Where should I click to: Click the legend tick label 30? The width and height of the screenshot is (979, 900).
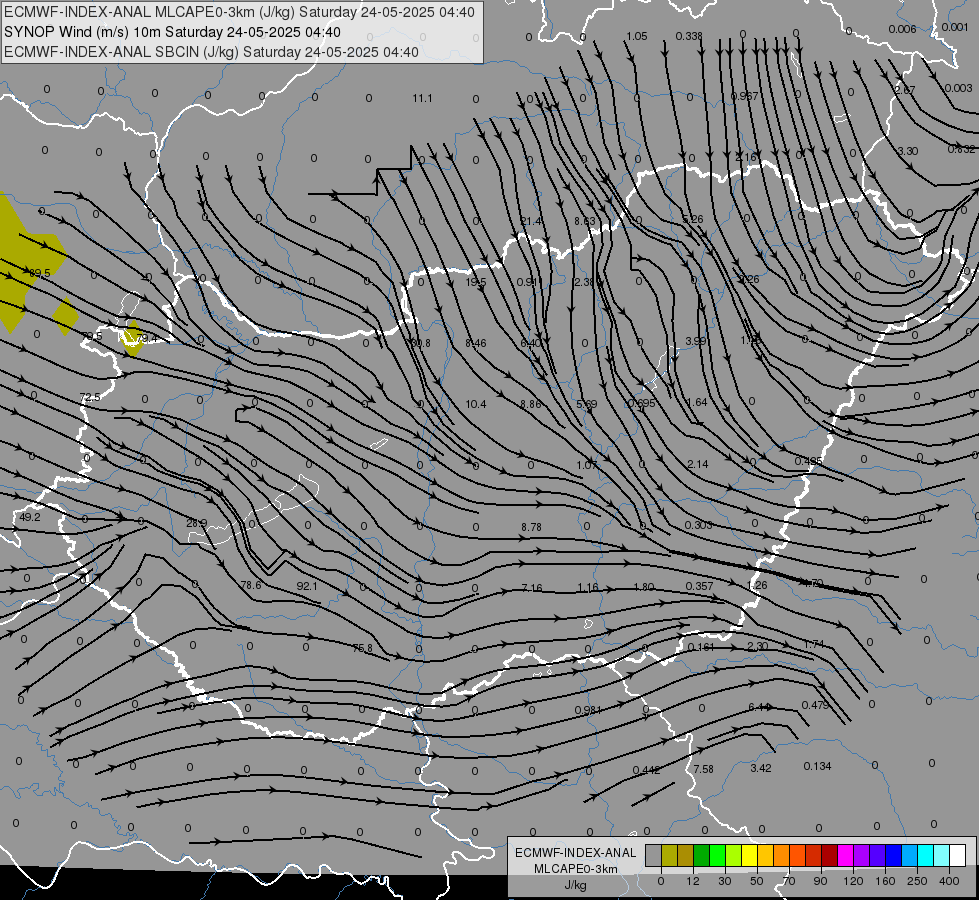[724, 881]
